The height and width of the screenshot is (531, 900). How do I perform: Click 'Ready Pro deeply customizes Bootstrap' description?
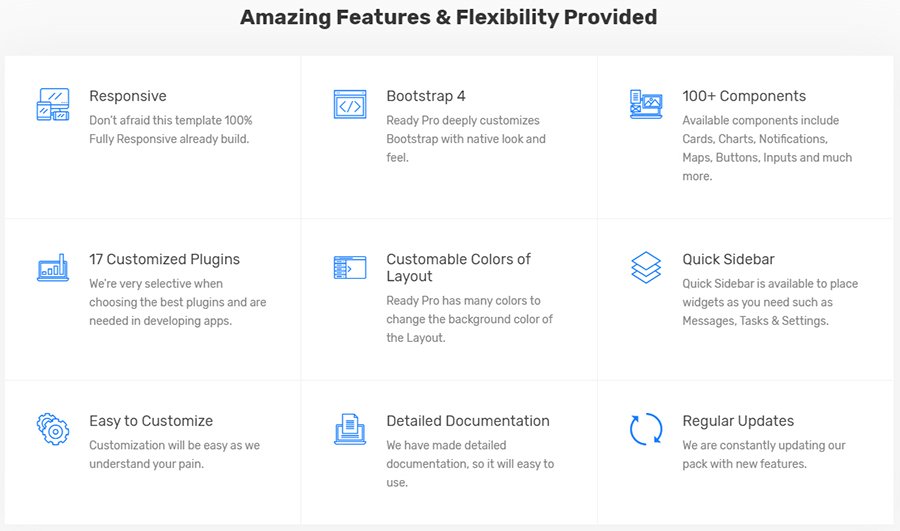[x=466, y=139]
